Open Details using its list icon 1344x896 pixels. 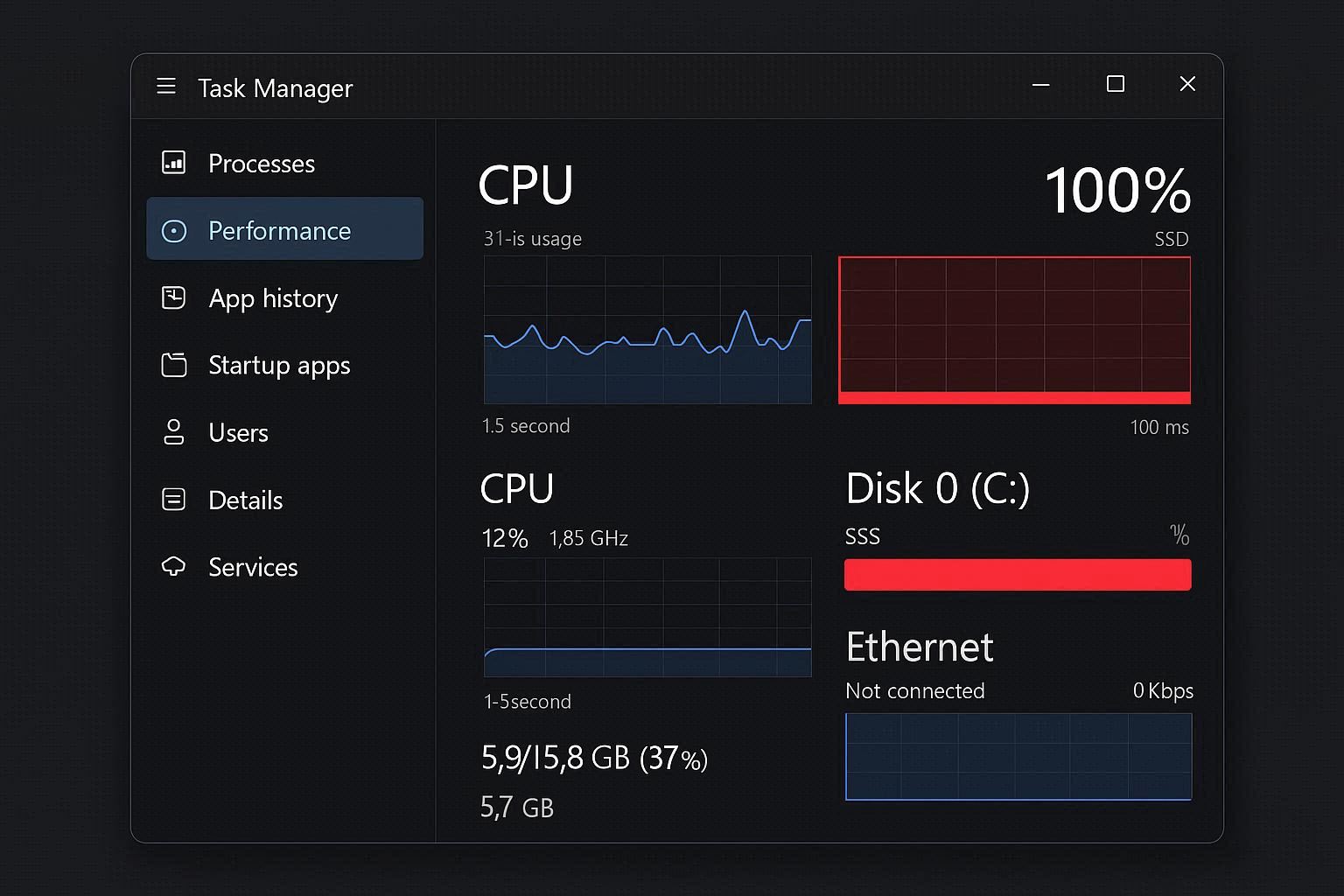click(174, 499)
